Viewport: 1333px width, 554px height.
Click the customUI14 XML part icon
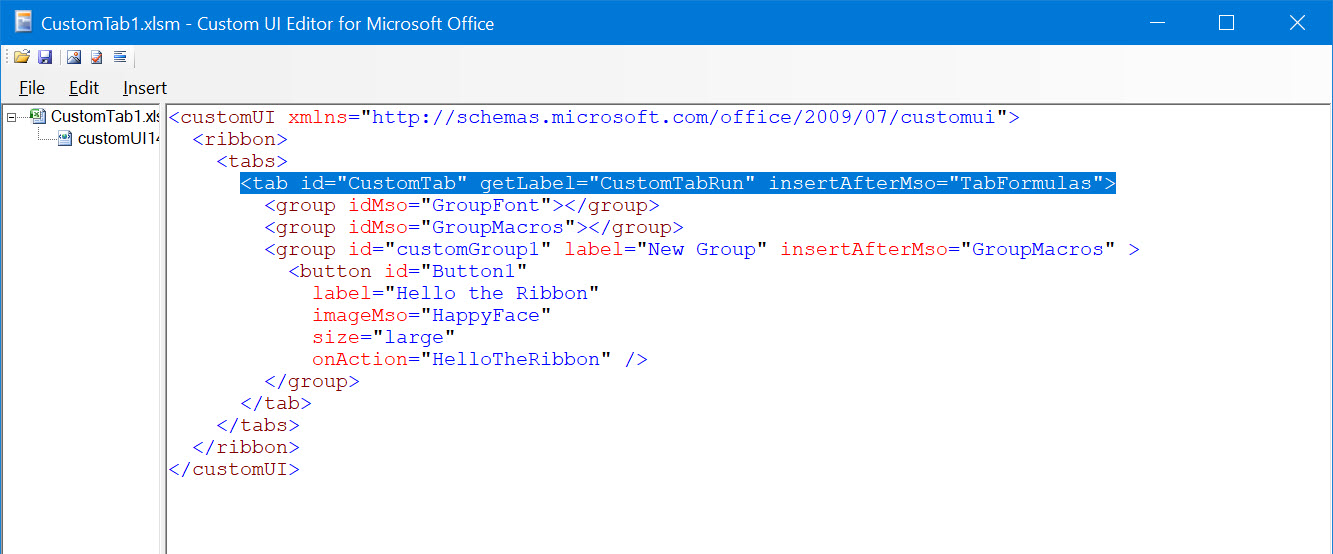coord(65,138)
